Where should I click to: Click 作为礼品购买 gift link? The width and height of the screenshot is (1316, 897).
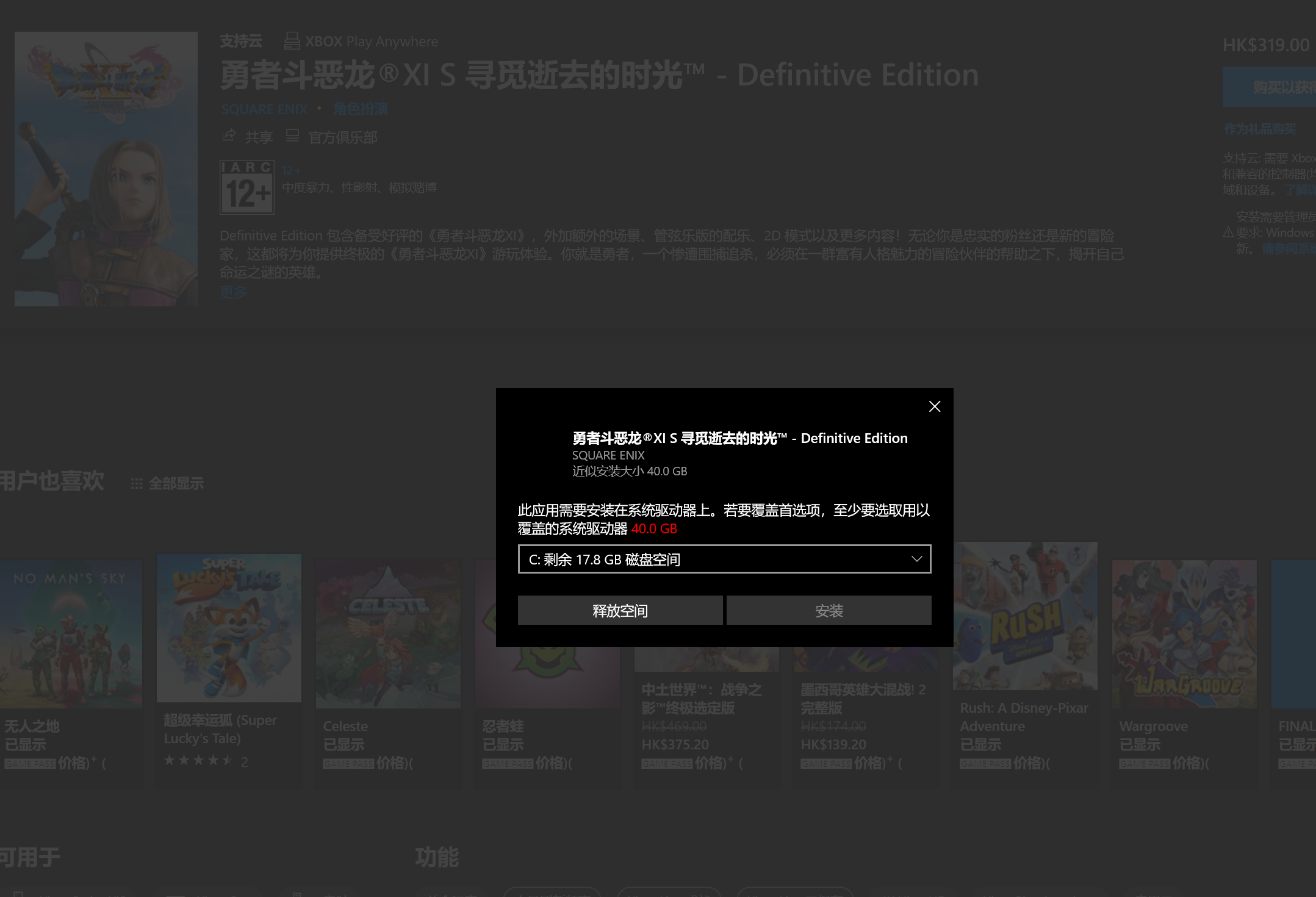(1260, 129)
